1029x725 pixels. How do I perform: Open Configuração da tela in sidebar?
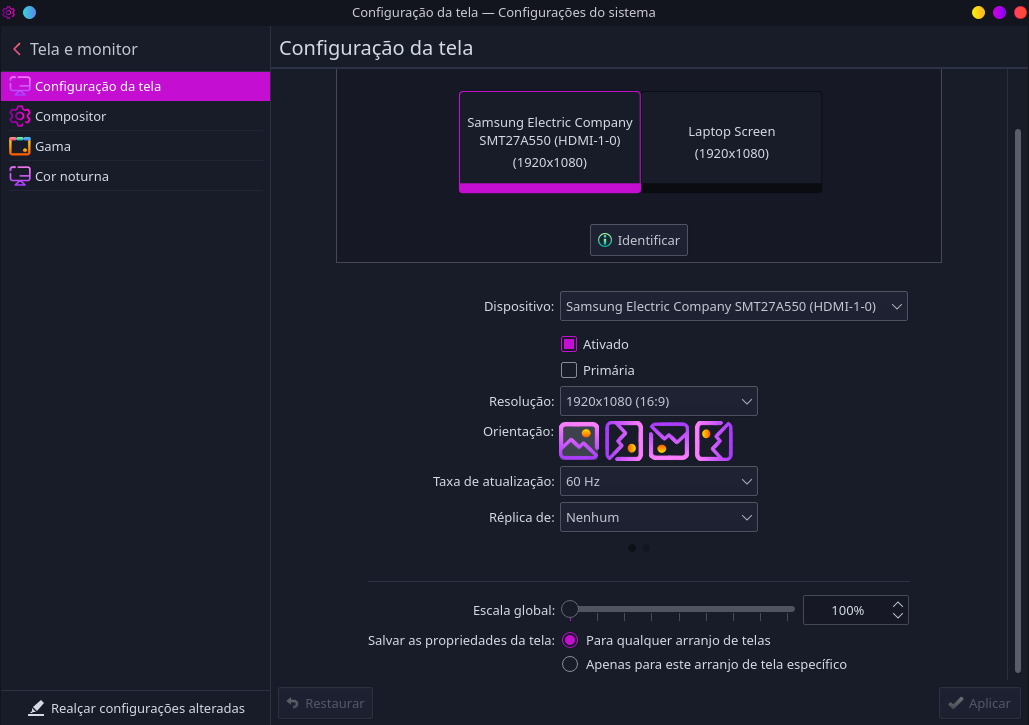[135, 86]
